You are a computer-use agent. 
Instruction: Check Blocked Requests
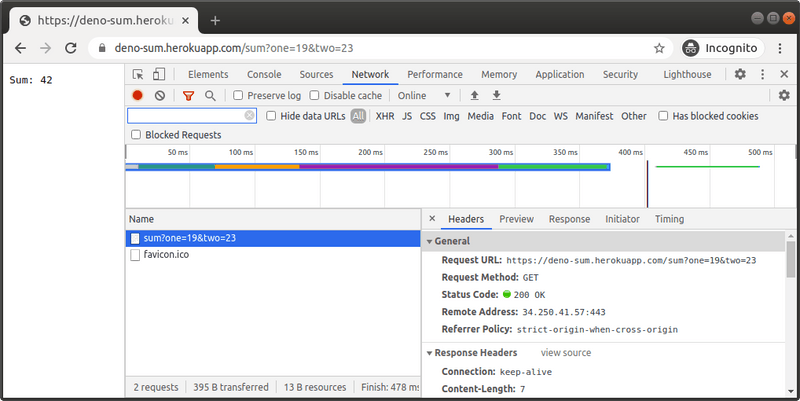(x=136, y=135)
